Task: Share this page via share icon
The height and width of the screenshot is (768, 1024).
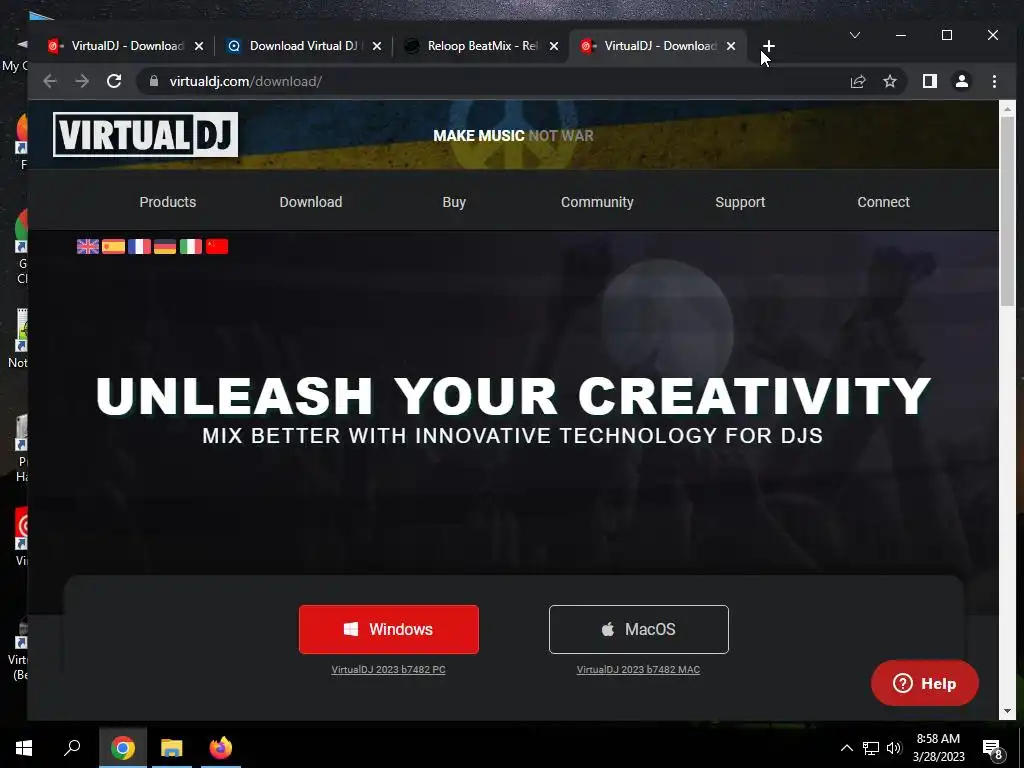Action: pos(857,81)
